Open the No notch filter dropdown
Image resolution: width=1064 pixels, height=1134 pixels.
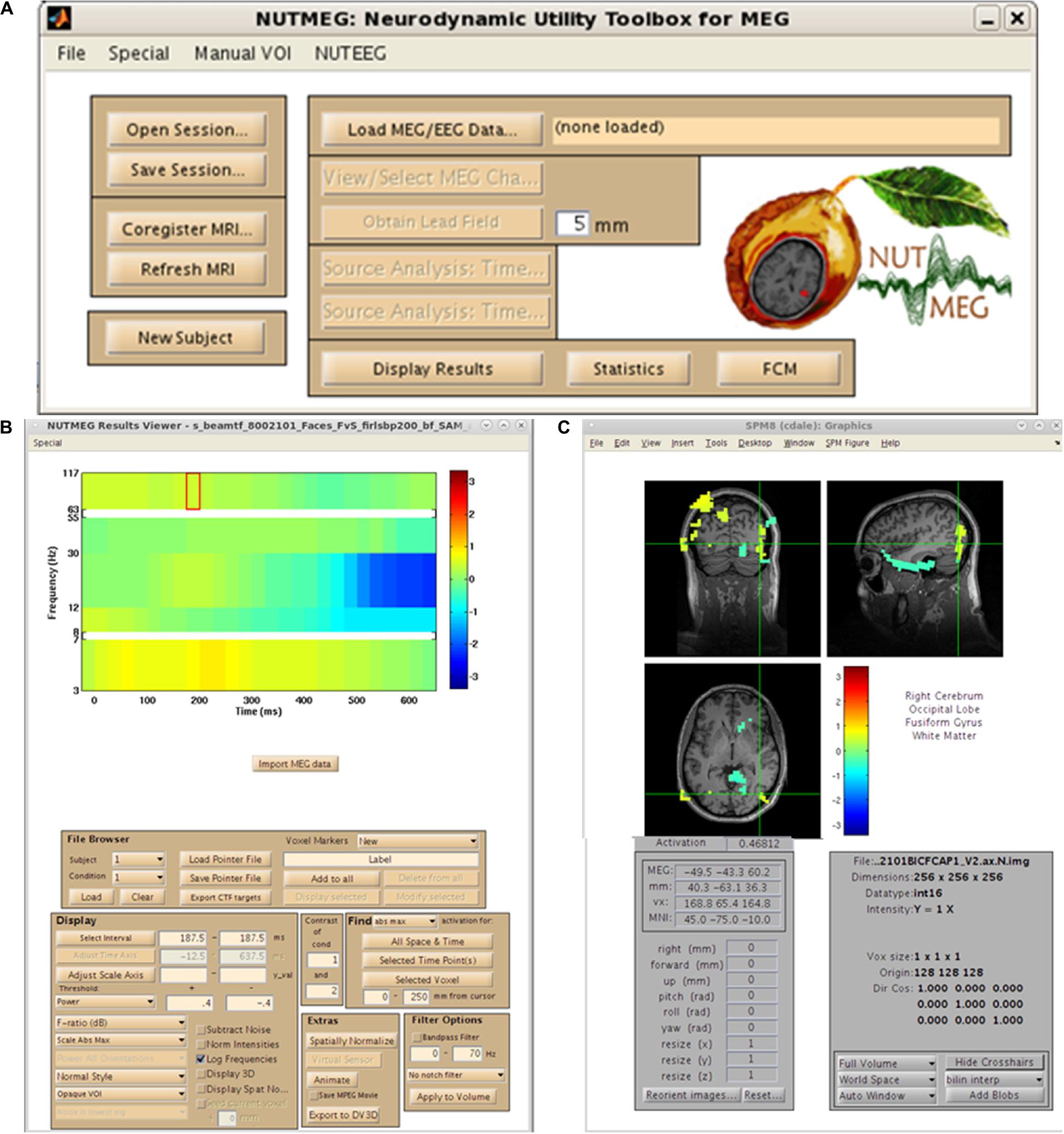(456, 1075)
